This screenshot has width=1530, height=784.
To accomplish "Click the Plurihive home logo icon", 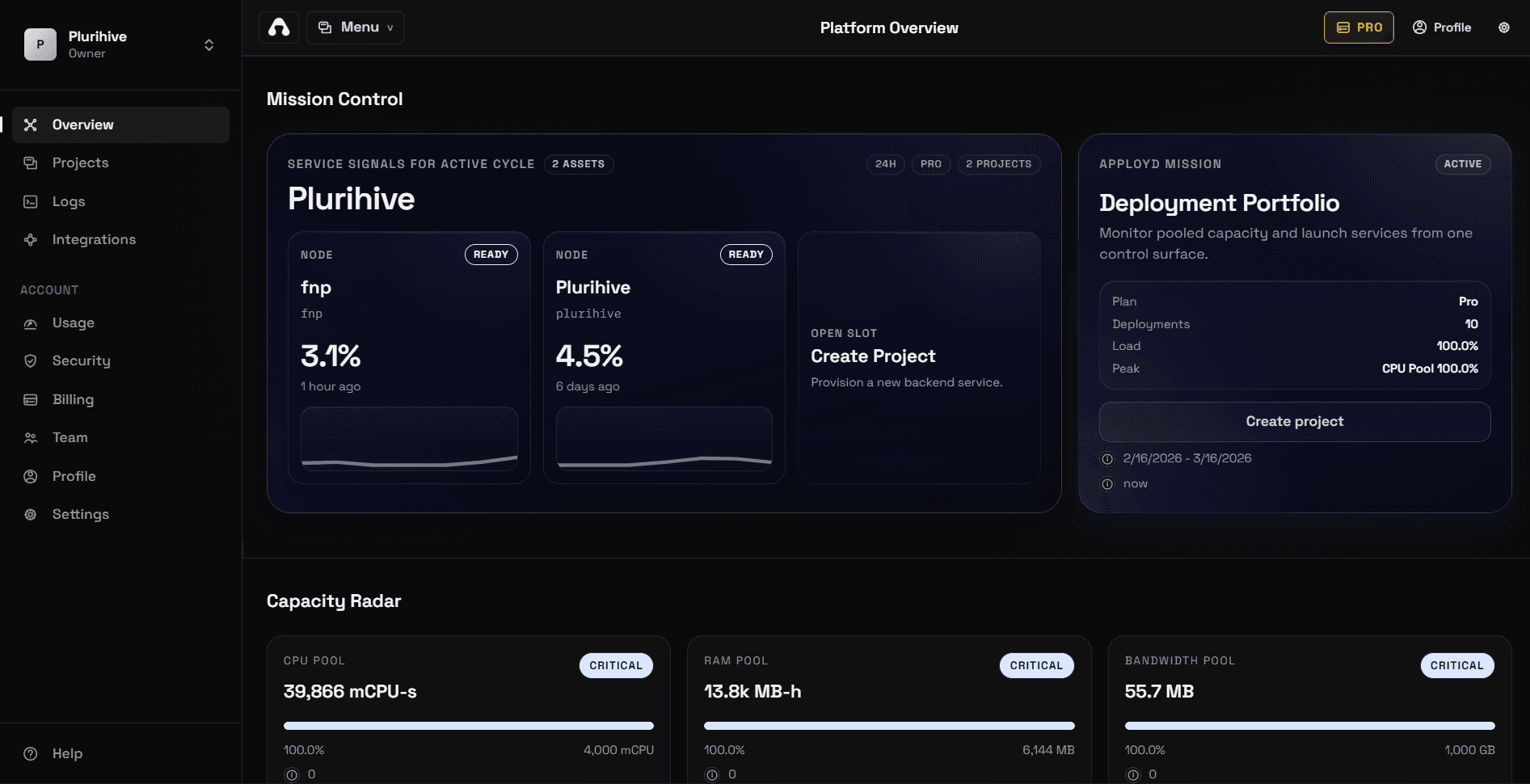I will (278, 27).
